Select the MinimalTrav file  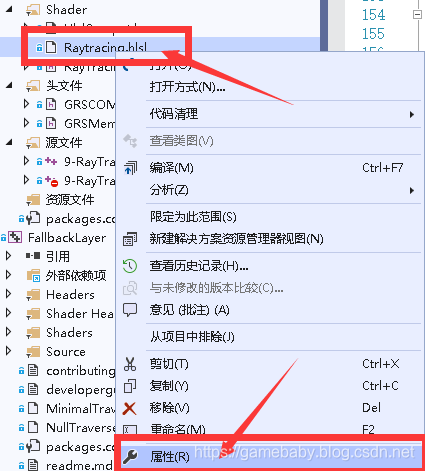tap(81, 408)
